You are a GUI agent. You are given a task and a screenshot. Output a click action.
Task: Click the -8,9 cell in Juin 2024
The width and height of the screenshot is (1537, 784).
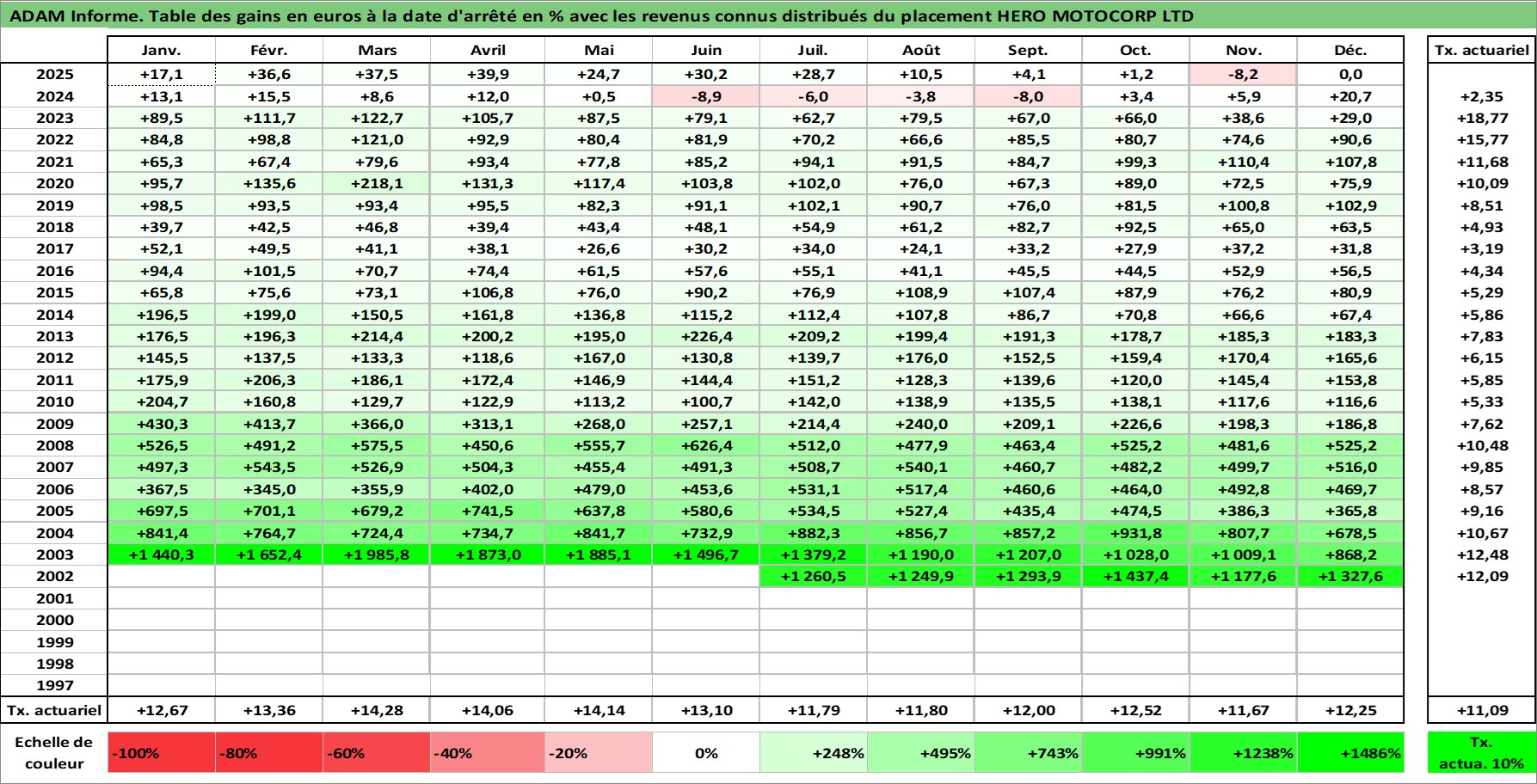pos(706,96)
